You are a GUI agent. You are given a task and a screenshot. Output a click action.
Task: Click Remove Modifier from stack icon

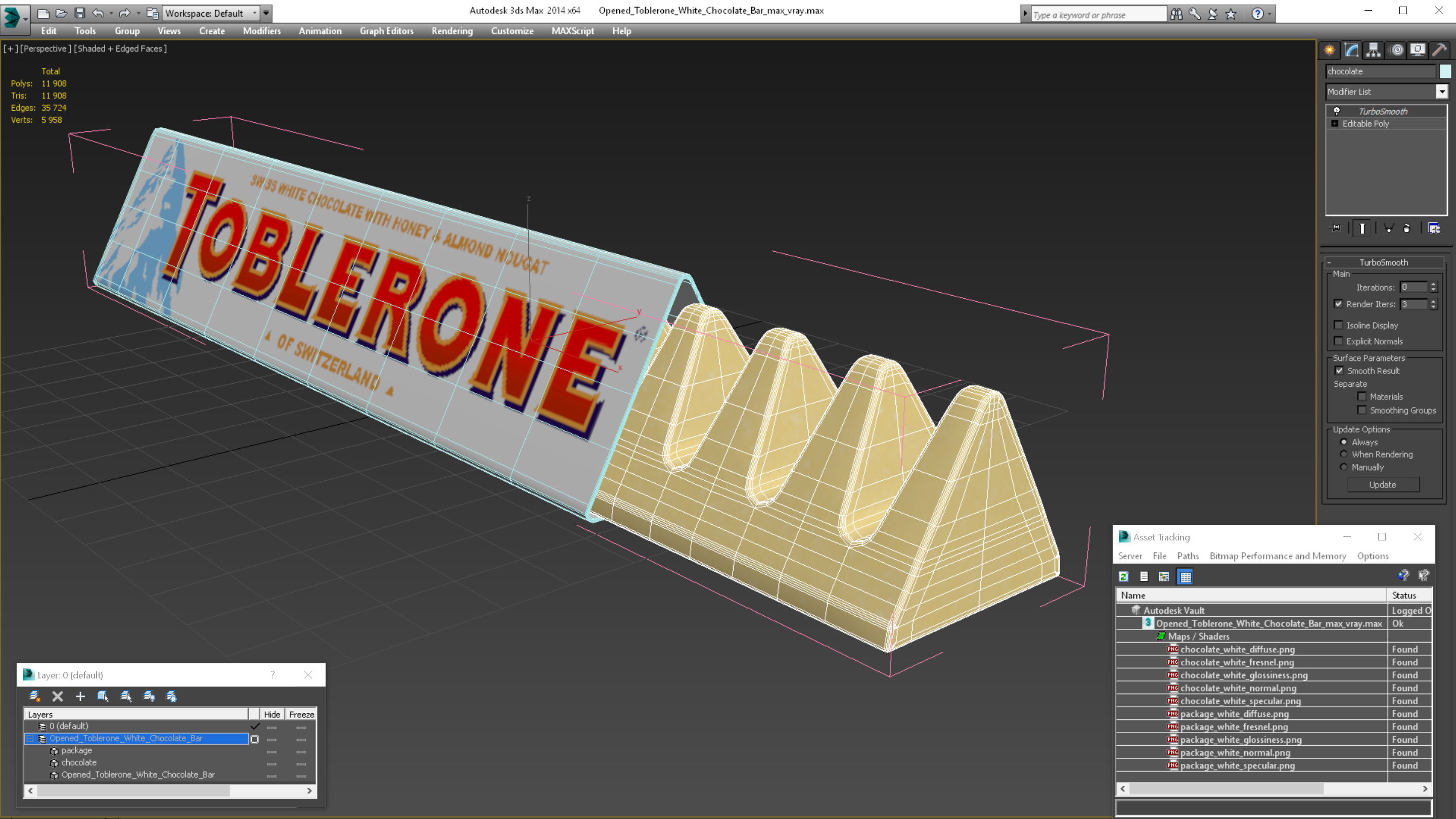pos(1407,228)
